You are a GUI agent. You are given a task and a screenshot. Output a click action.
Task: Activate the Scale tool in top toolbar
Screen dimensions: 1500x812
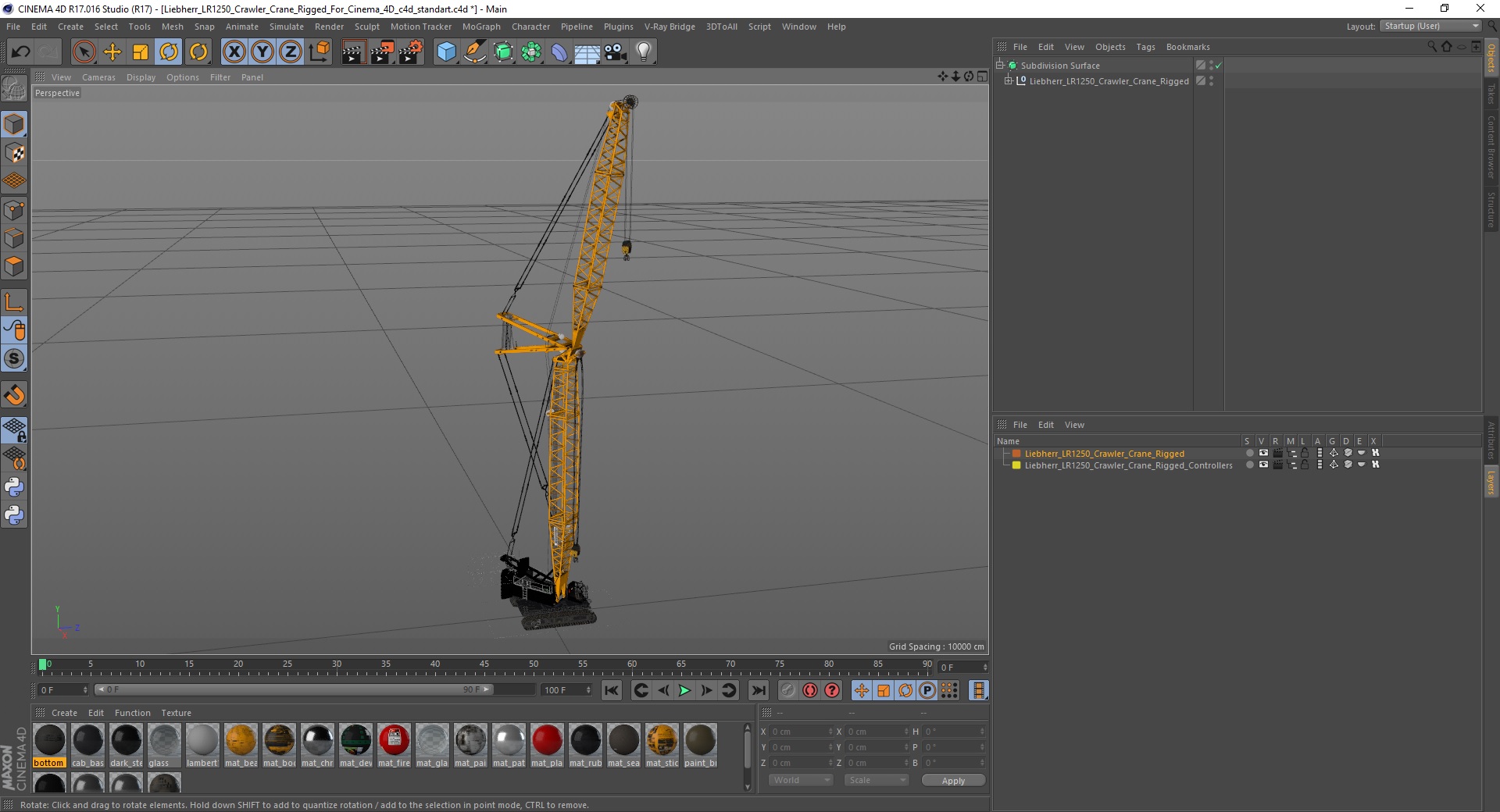tap(141, 52)
